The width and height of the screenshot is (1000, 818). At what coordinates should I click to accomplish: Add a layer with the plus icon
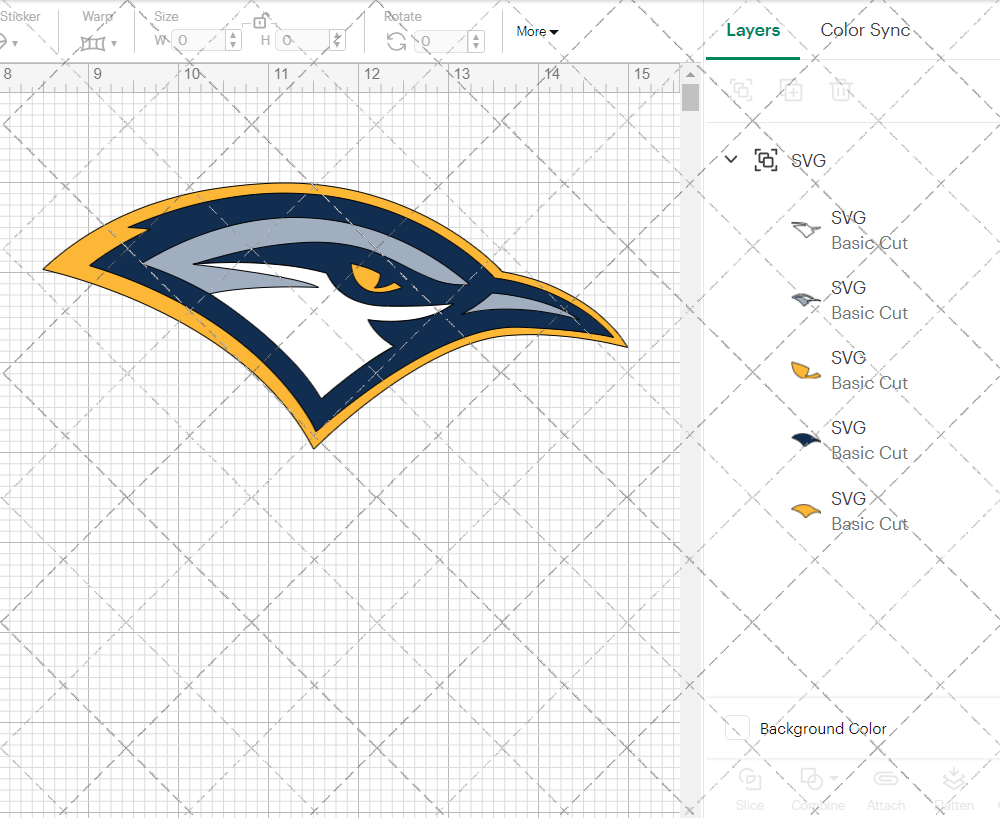(791, 90)
